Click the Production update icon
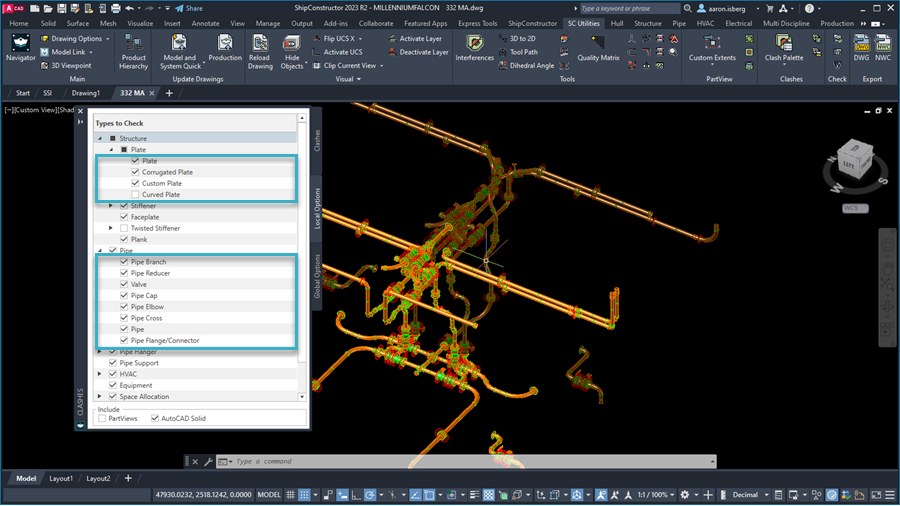Viewport: 900px width, 506px height. tap(225, 48)
